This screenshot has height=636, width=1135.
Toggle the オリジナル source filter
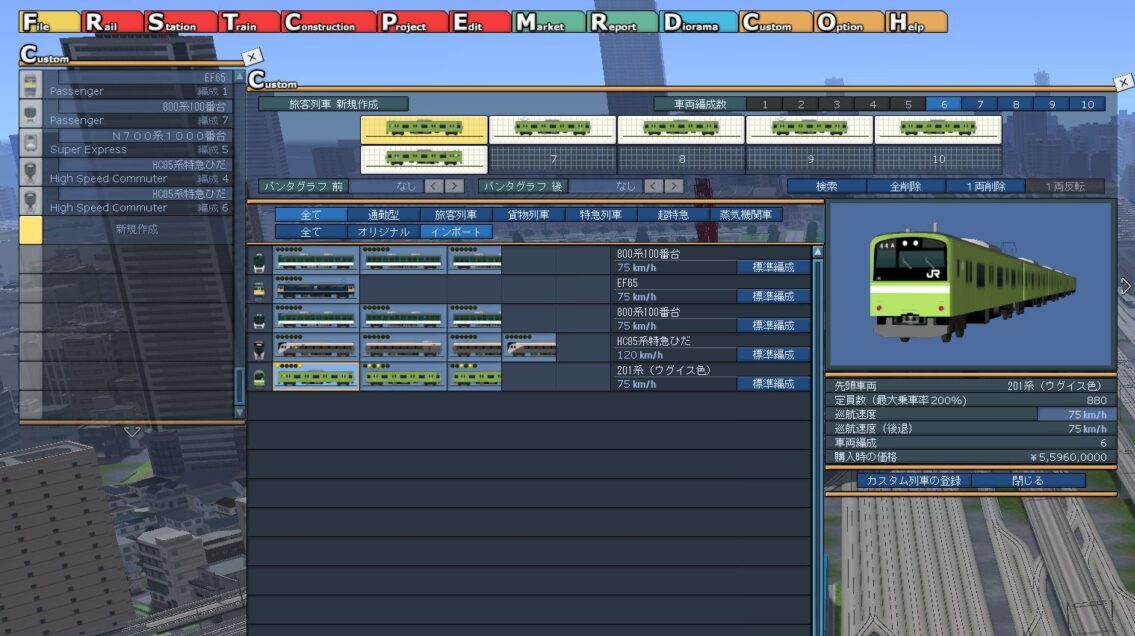(x=383, y=232)
